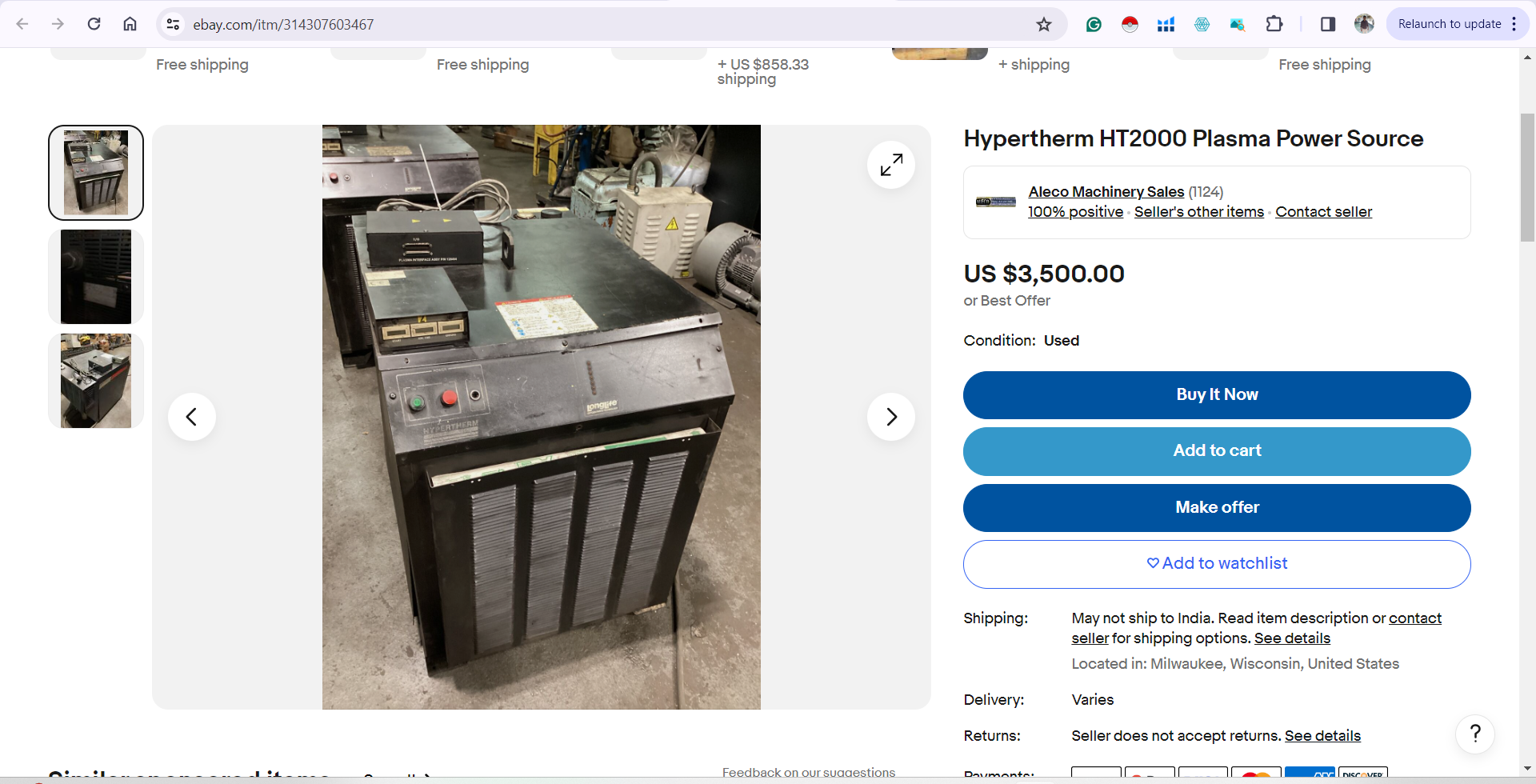Go forward in browser history

58,24
